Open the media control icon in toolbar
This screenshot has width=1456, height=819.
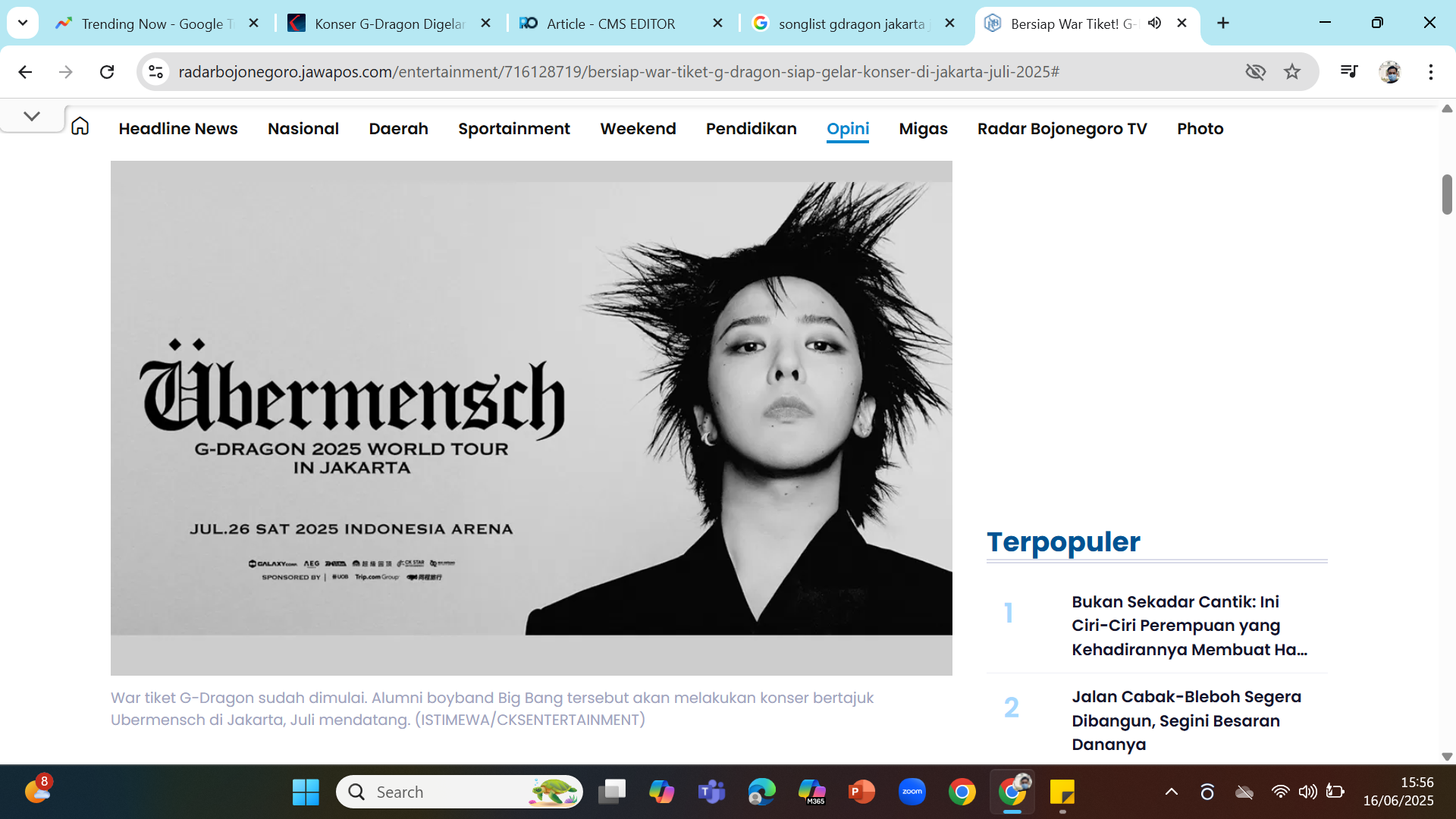coord(1349,71)
